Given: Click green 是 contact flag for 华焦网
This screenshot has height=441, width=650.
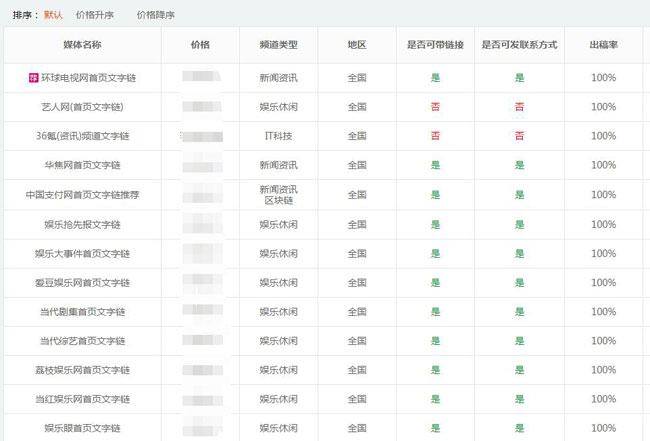Looking at the screenshot, I should coord(519,165).
